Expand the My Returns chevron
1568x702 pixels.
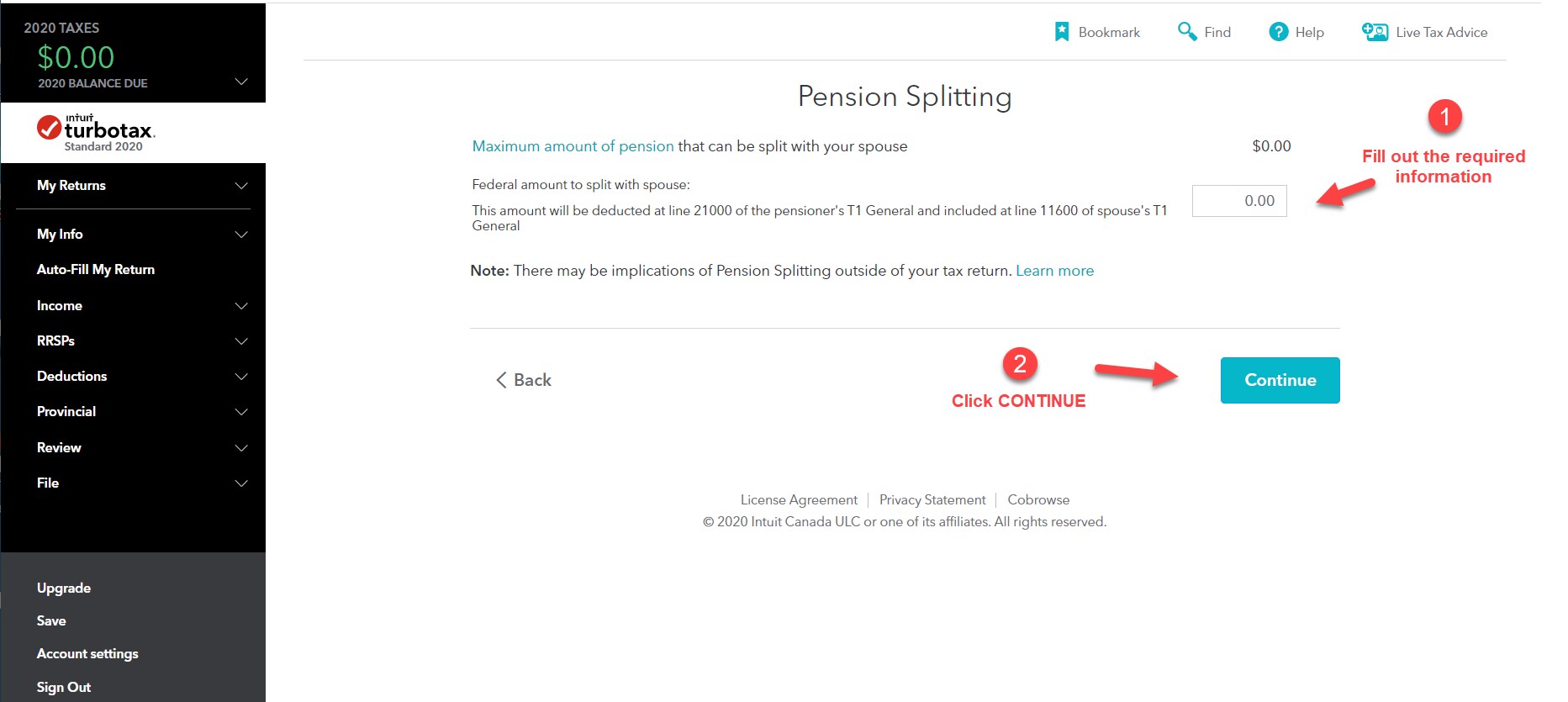coord(241,186)
